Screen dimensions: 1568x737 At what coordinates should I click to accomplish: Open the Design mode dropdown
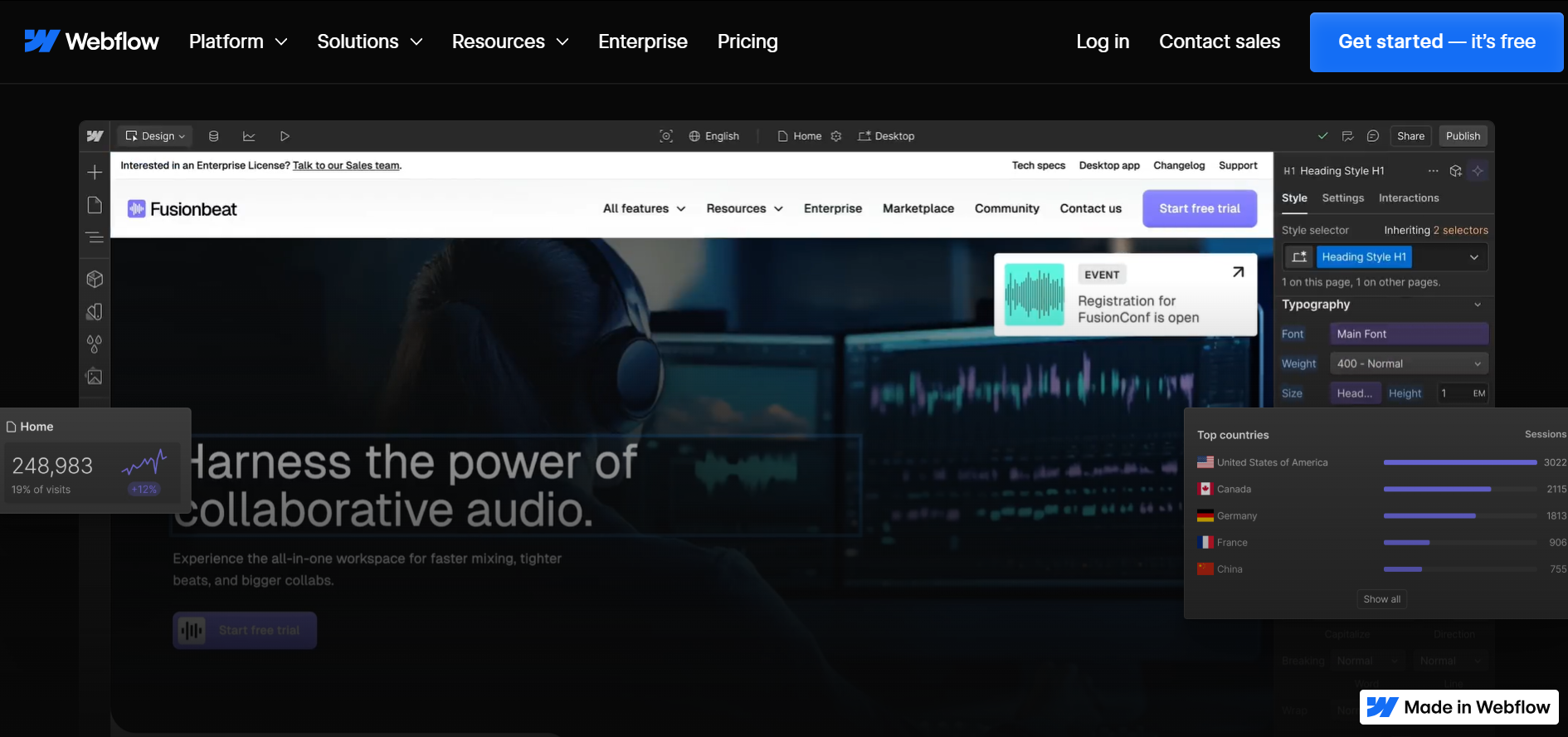(155, 136)
